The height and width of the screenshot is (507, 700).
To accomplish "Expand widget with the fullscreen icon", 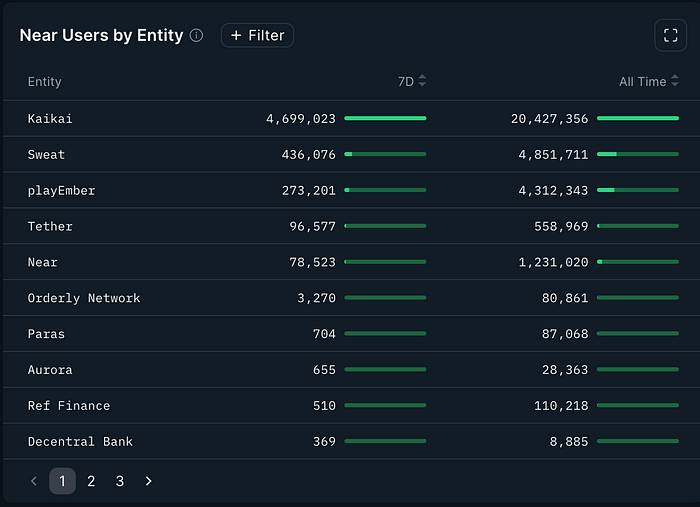I will click(670, 35).
